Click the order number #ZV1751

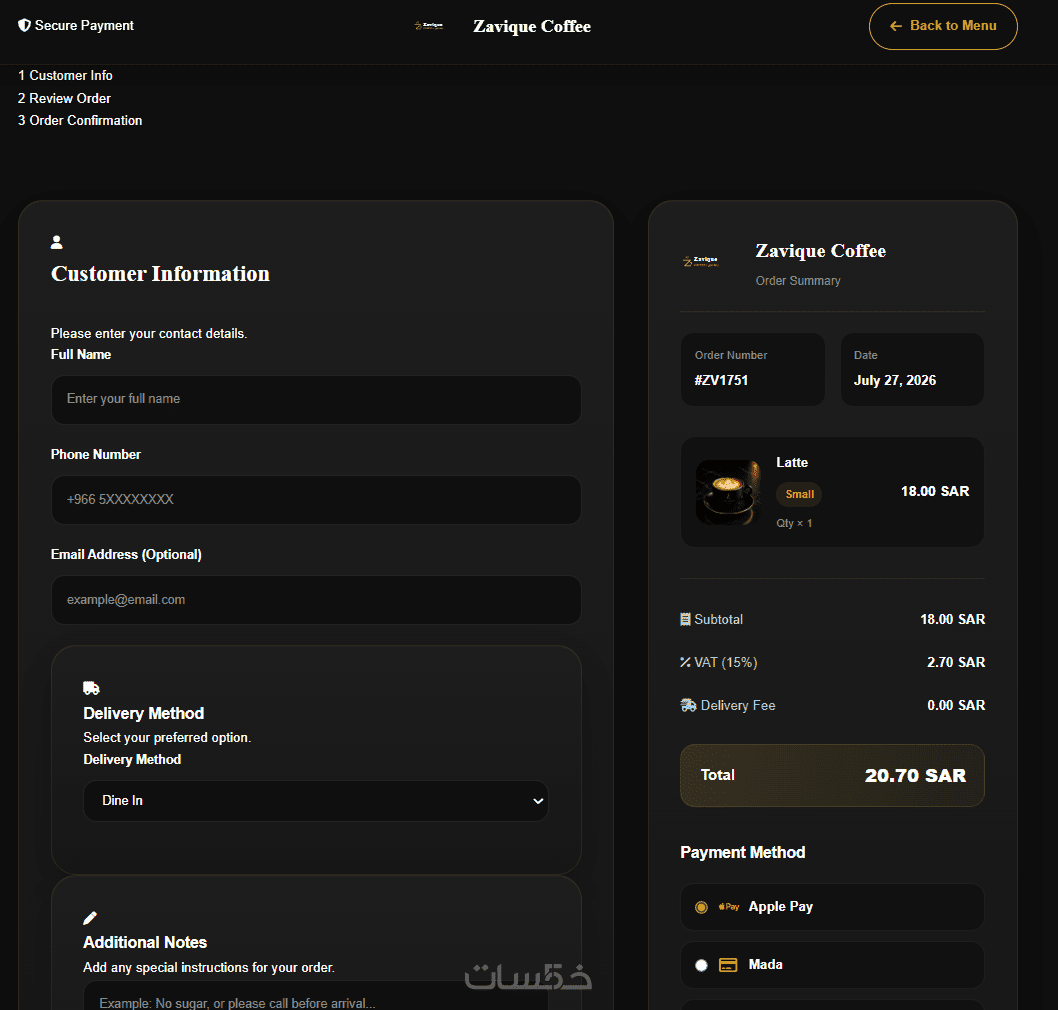(721, 381)
